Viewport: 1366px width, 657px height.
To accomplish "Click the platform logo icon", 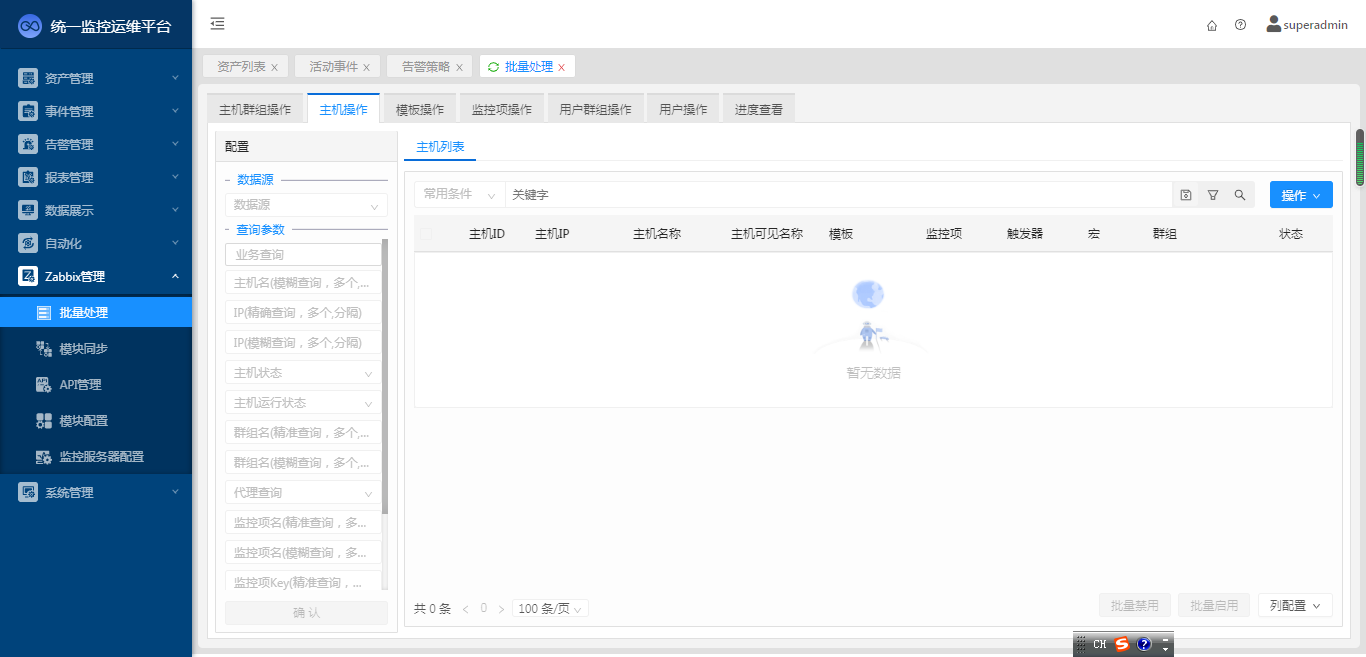I will click(30, 25).
